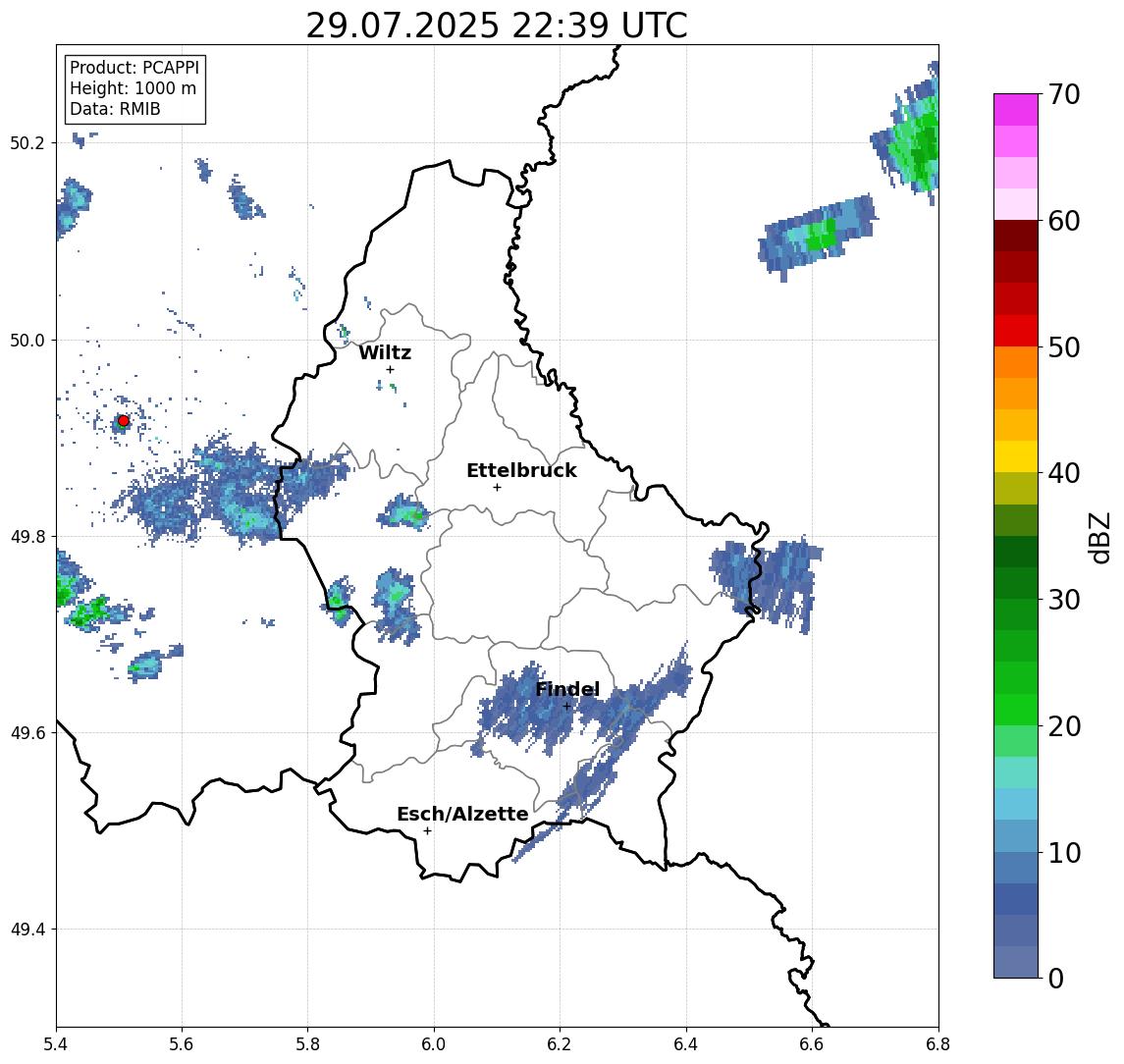Click the Wiltz city label
The image size is (1124, 1064).
[385, 352]
